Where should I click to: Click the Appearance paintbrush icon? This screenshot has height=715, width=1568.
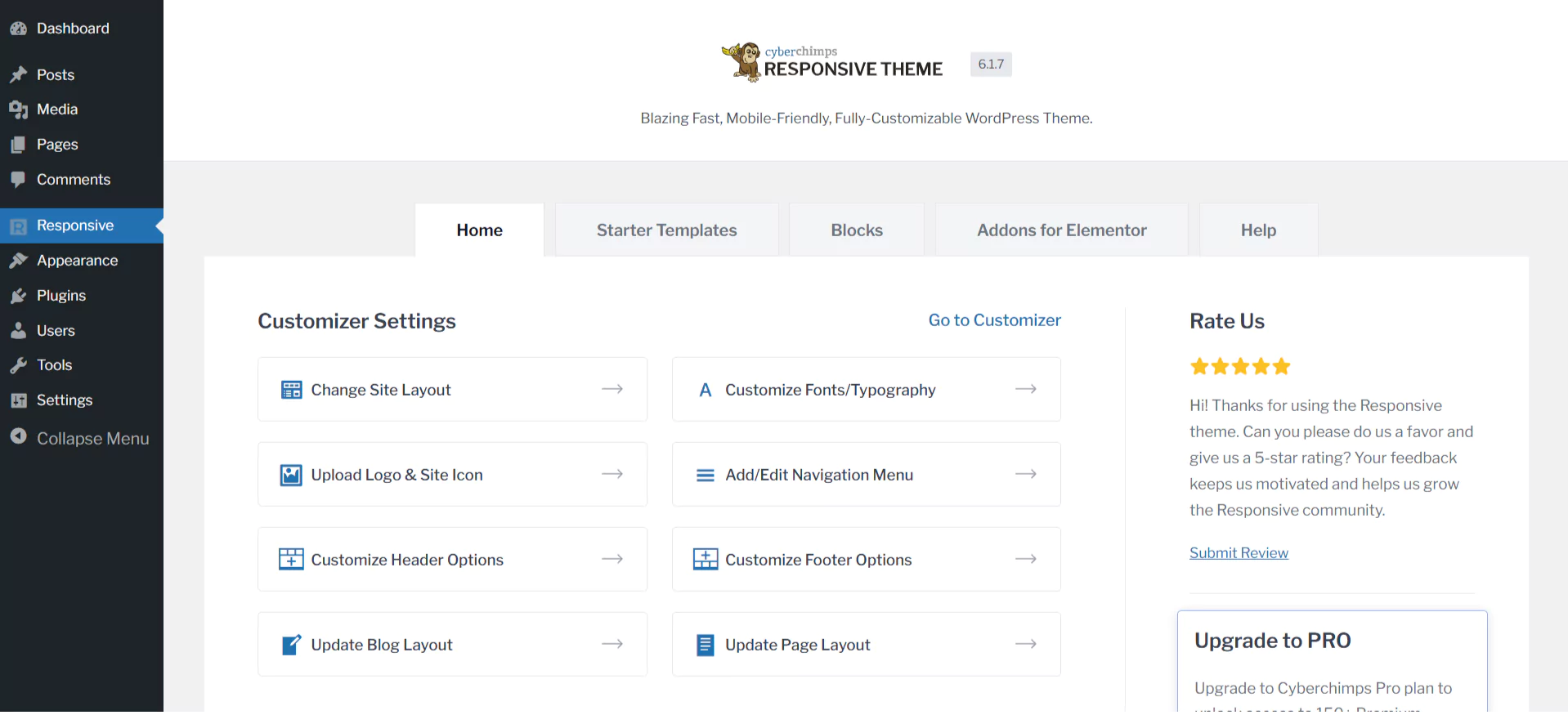19,261
